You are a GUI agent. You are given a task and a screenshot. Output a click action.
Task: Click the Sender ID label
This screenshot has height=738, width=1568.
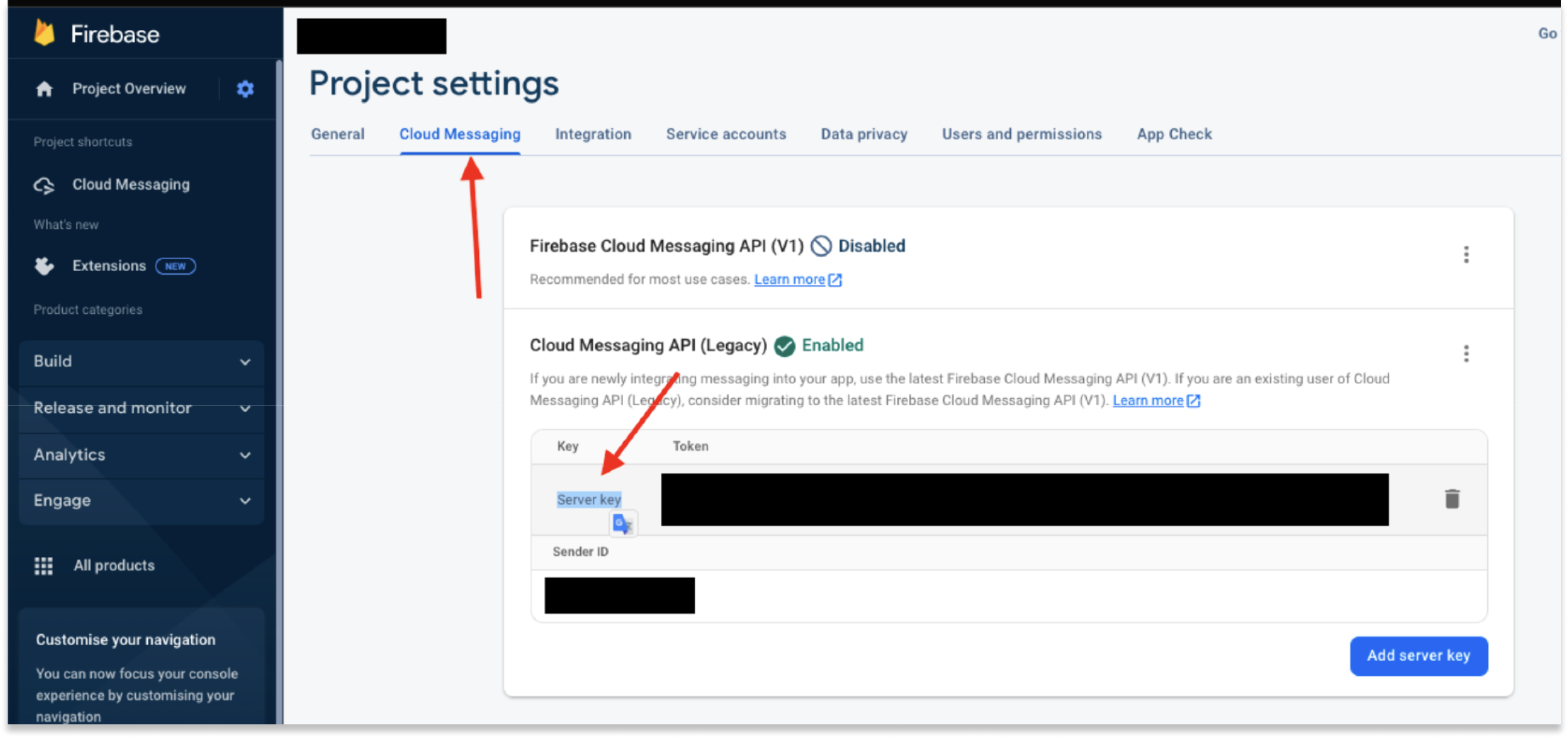[x=580, y=552]
